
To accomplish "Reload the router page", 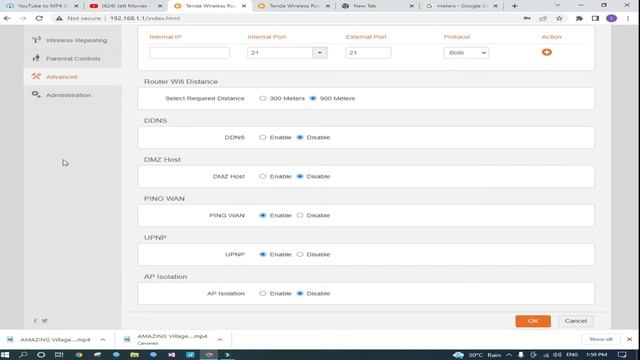I will tap(39, 18).
